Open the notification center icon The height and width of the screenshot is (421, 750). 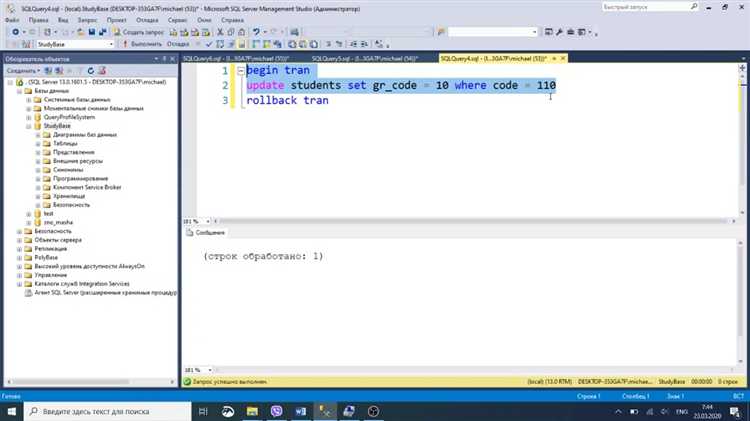735,411
